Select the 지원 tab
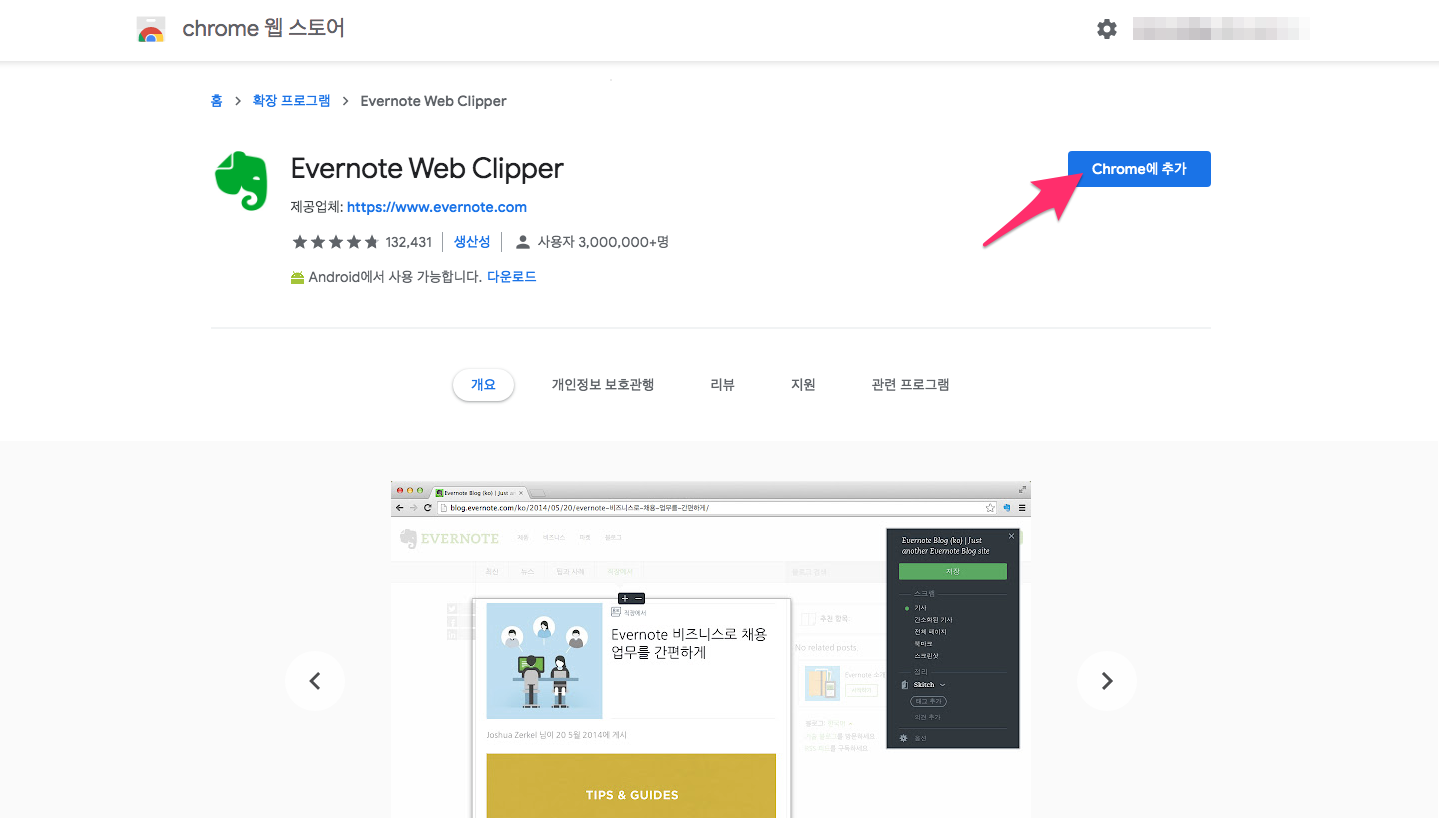The image size is (1439, 818). click(803, 385)
